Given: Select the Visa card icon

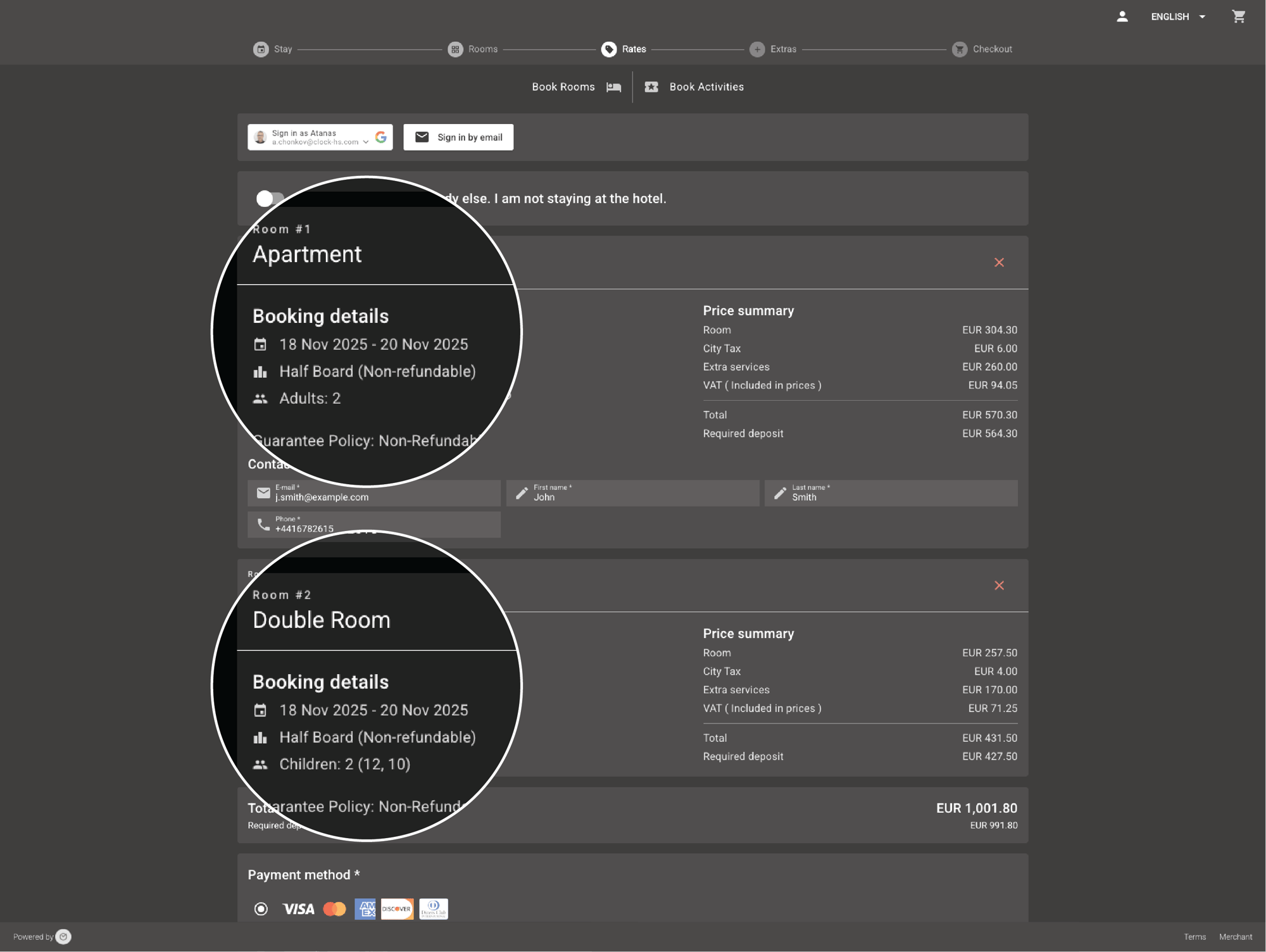Looking at the screenshot, I should coord(298,908).
